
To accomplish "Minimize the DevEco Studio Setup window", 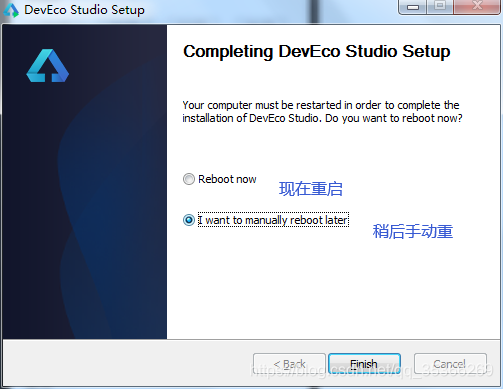I will click(x=413, y=6).
